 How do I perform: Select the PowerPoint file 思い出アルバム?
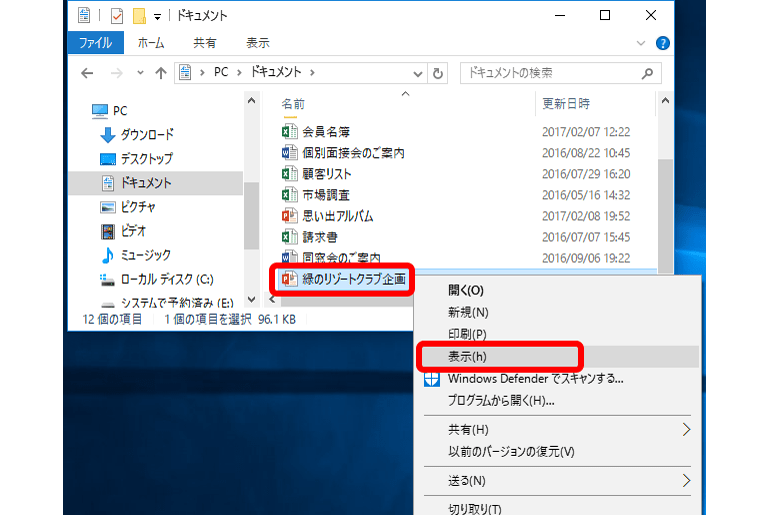(x=327, y=216)
